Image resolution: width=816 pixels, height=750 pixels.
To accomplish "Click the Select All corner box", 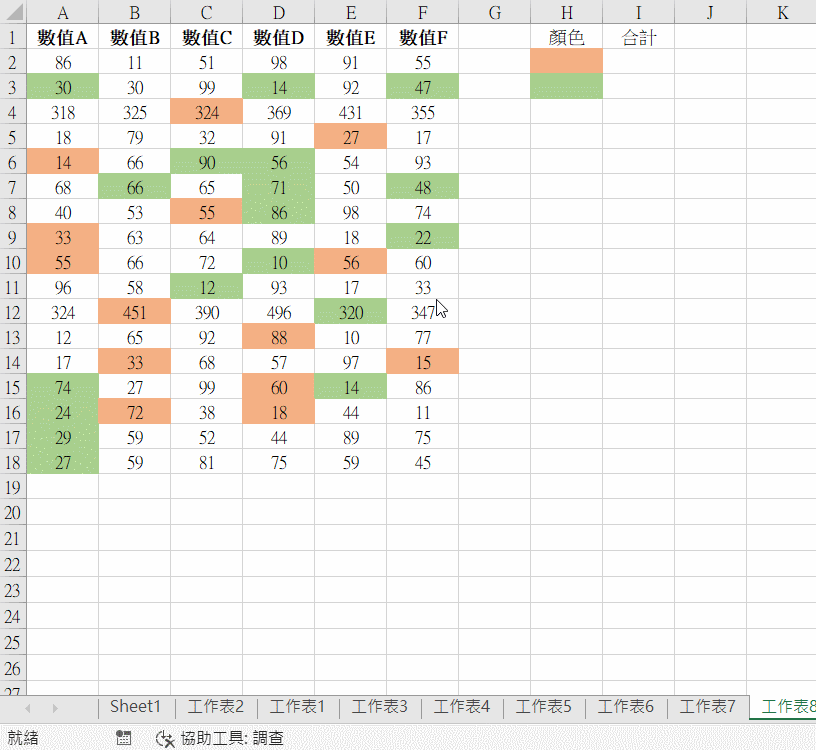I will (13, 13).
